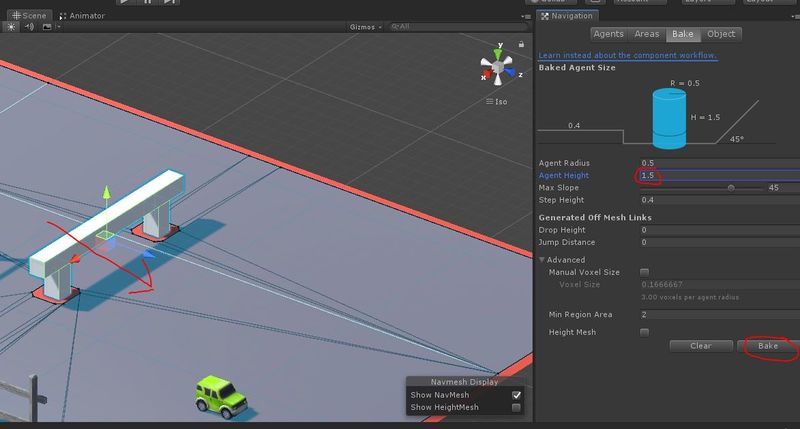Toggle scene lighting sun icon
This screenshot has height=429, width=800.
tap(11, 27)
